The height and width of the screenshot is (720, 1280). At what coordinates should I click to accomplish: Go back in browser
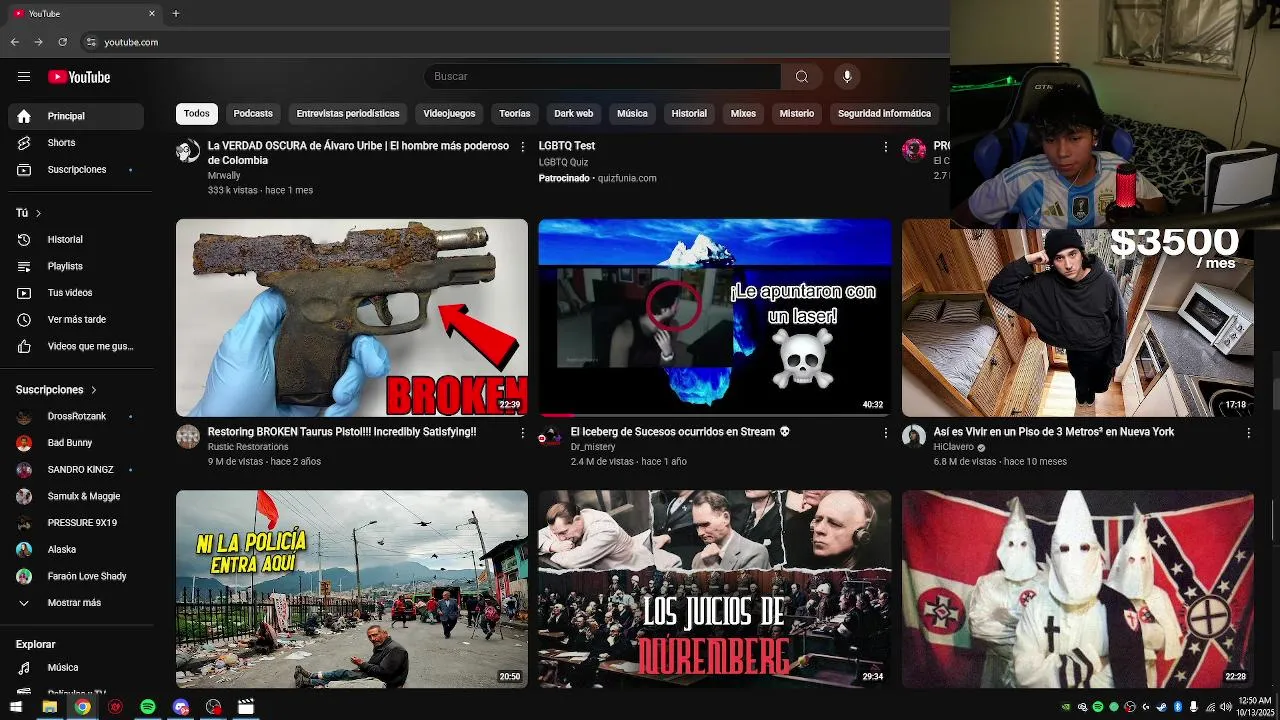[x=14, y=42]
